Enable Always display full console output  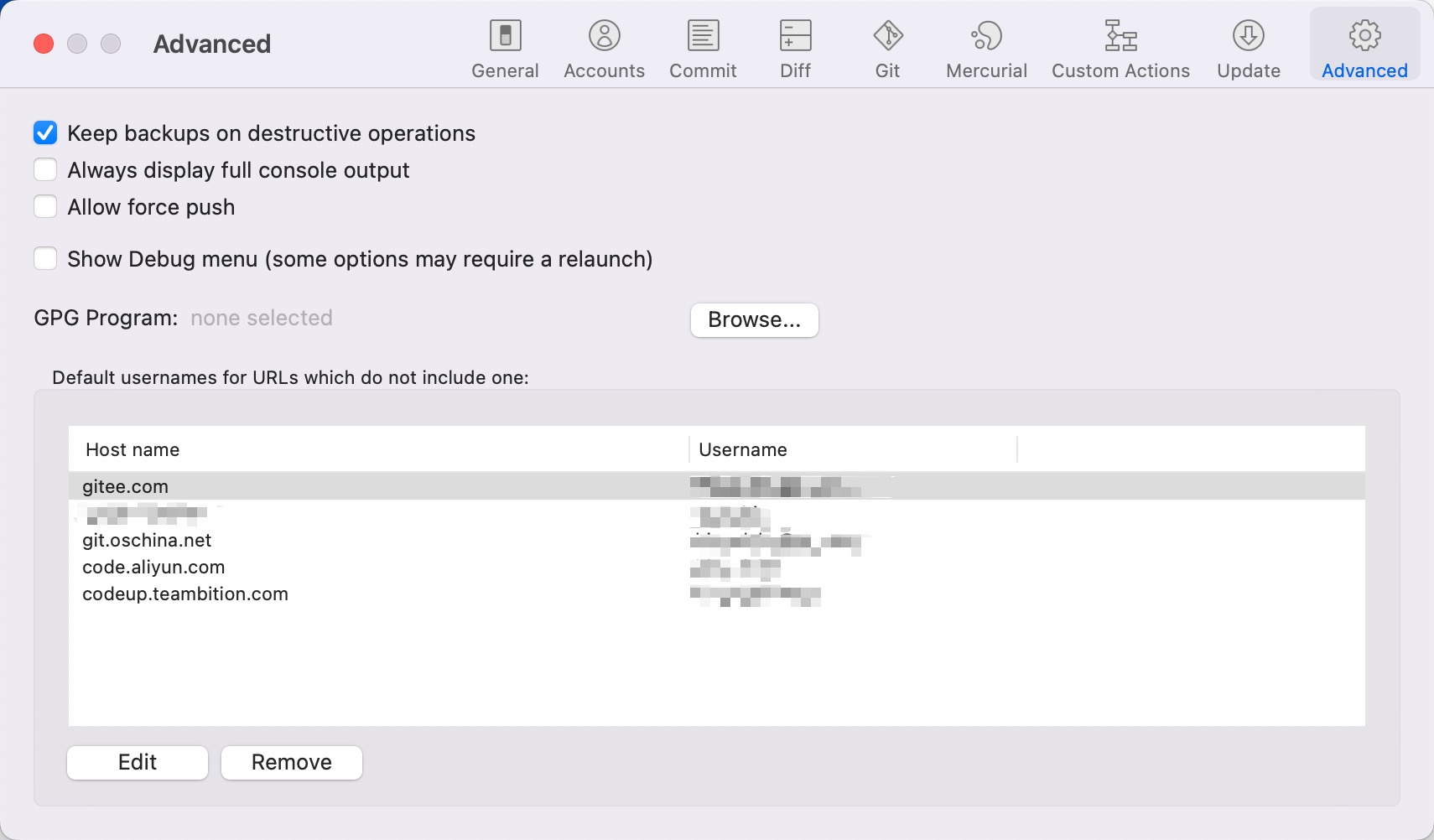click(x=45, y=170)
